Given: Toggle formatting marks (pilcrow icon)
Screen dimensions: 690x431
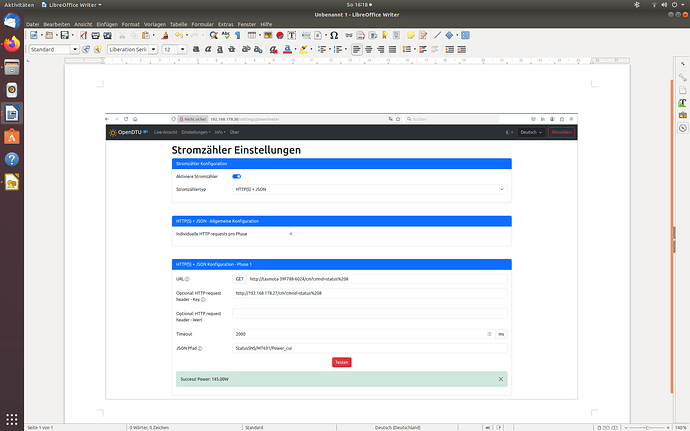Looking at the screenshot, I should point(238,35).
